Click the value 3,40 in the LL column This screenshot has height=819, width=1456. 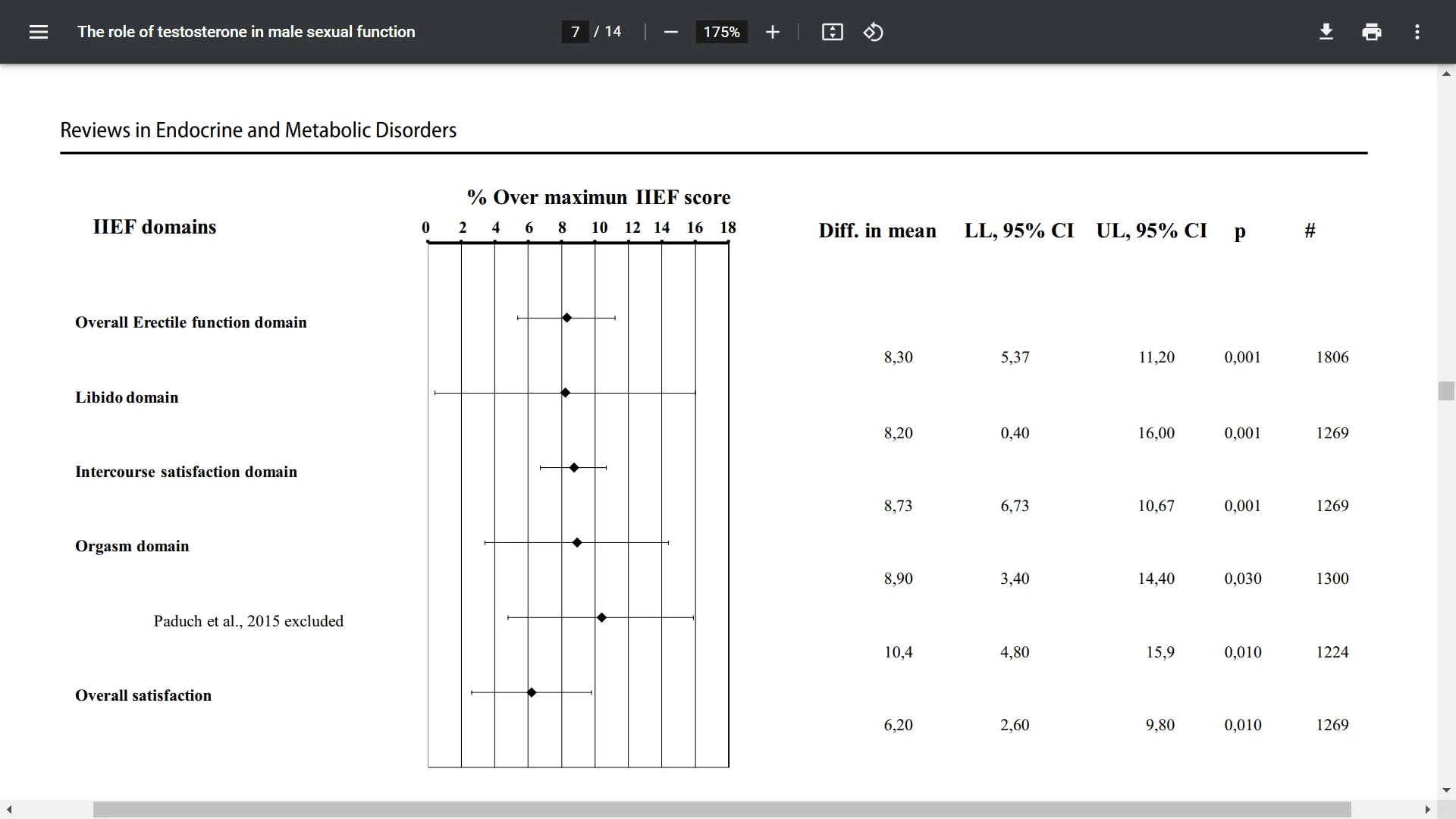pos(1015,579)
